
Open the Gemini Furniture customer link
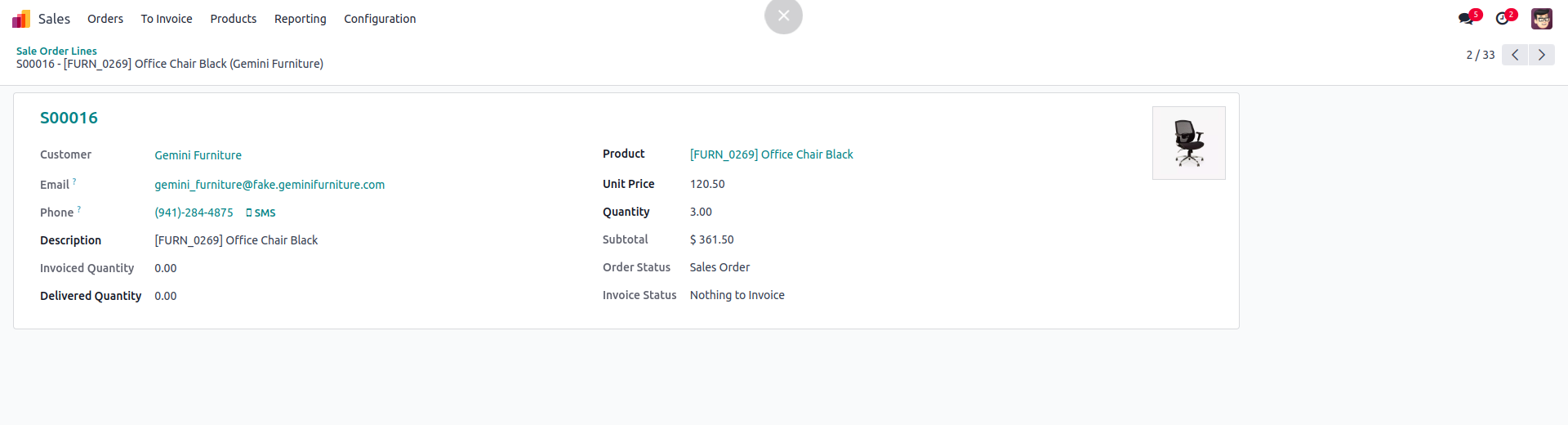198,155
